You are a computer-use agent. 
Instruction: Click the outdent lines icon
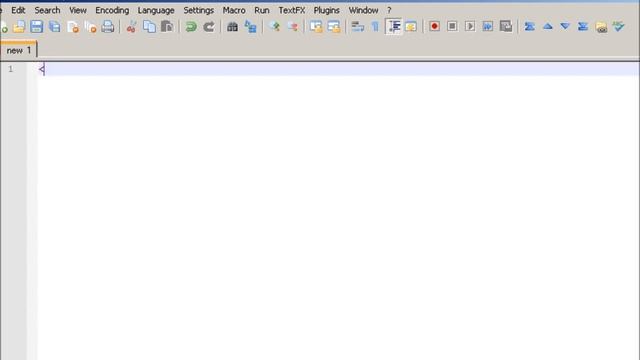click(x=529, y=27)
